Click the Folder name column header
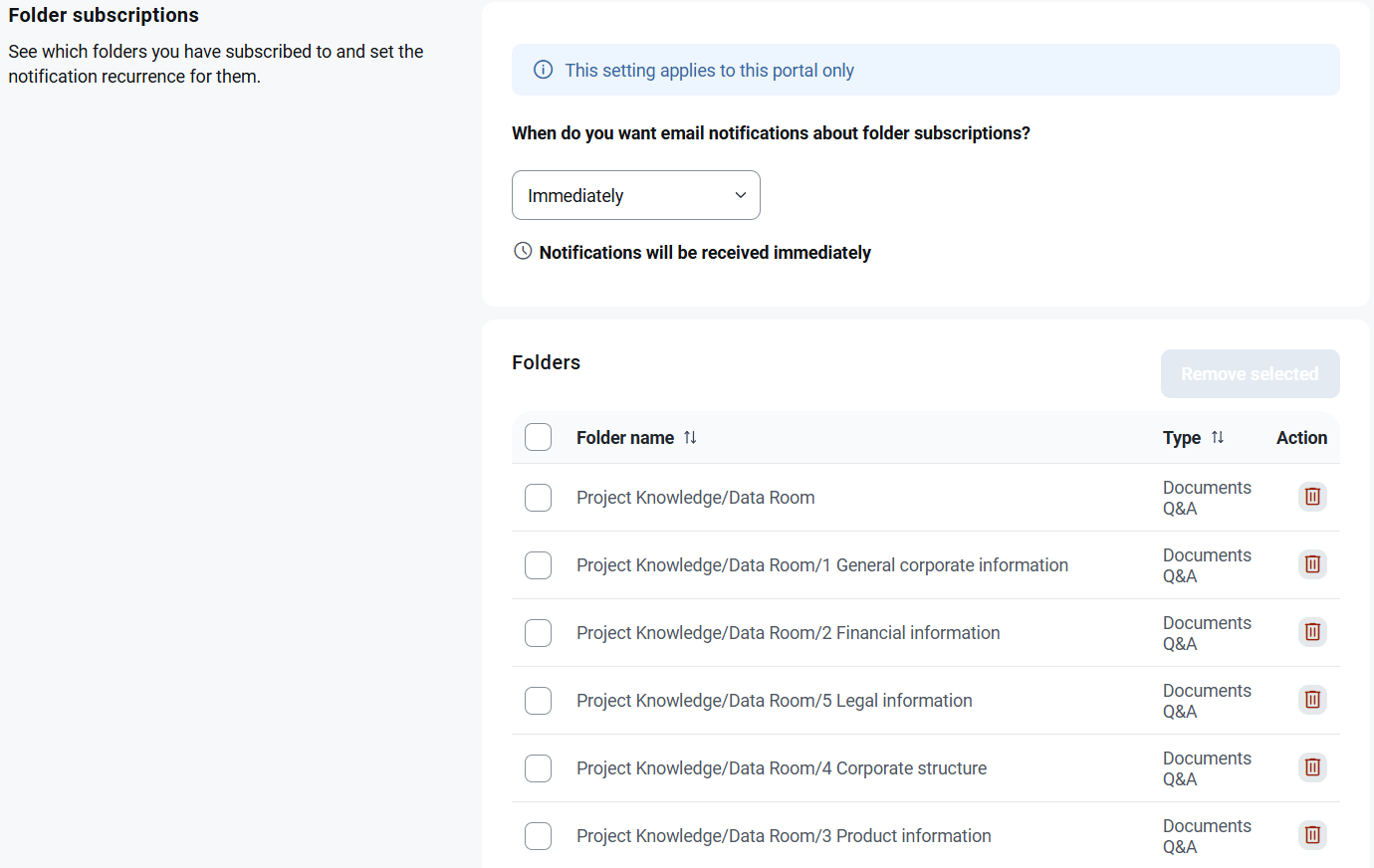The height and width of the screenshot is (868, 1374). point(625,438)
